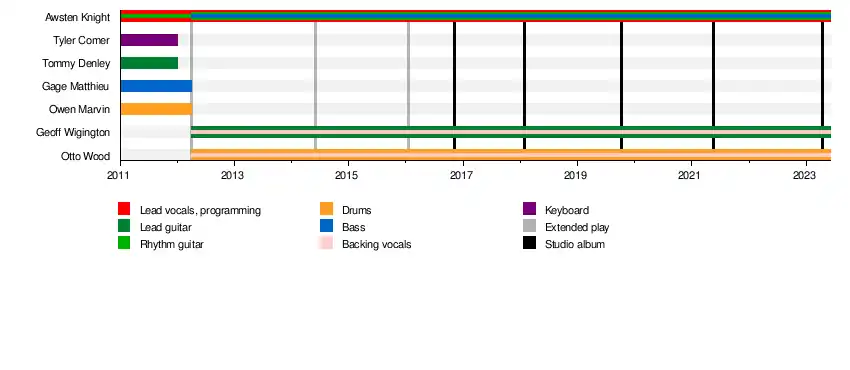
Task: Click the gray Extended play swatch
Action: pyautogui.click(x=529, y=226)
